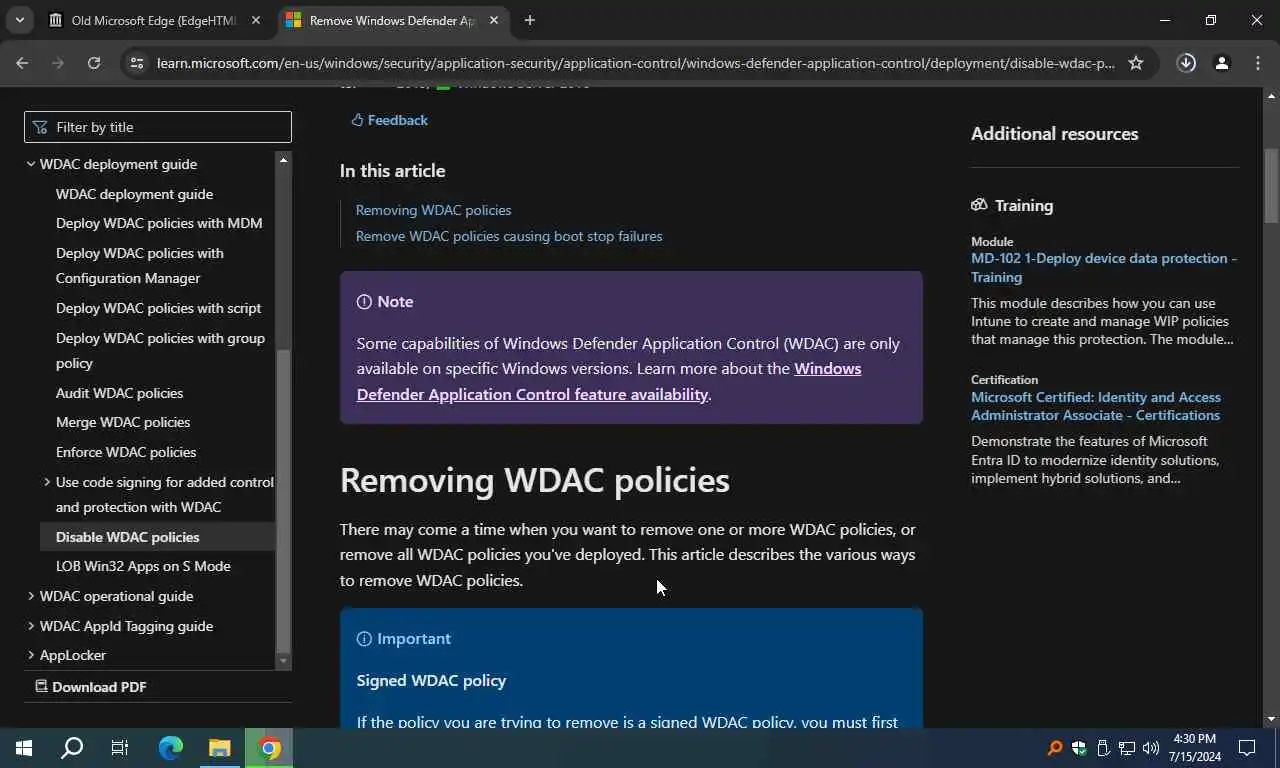Open taskbar Search
This screenshot has width=1280, height=768.
click(72, 748)
